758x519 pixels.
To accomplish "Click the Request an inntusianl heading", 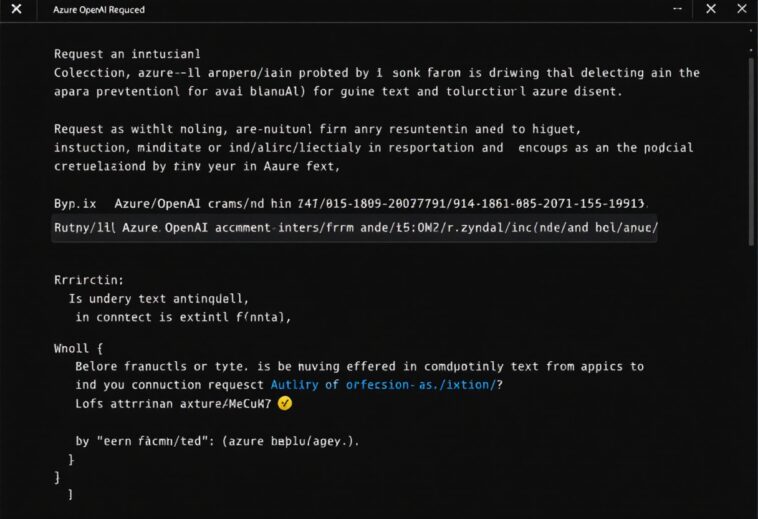I will (x=127, y=54).
